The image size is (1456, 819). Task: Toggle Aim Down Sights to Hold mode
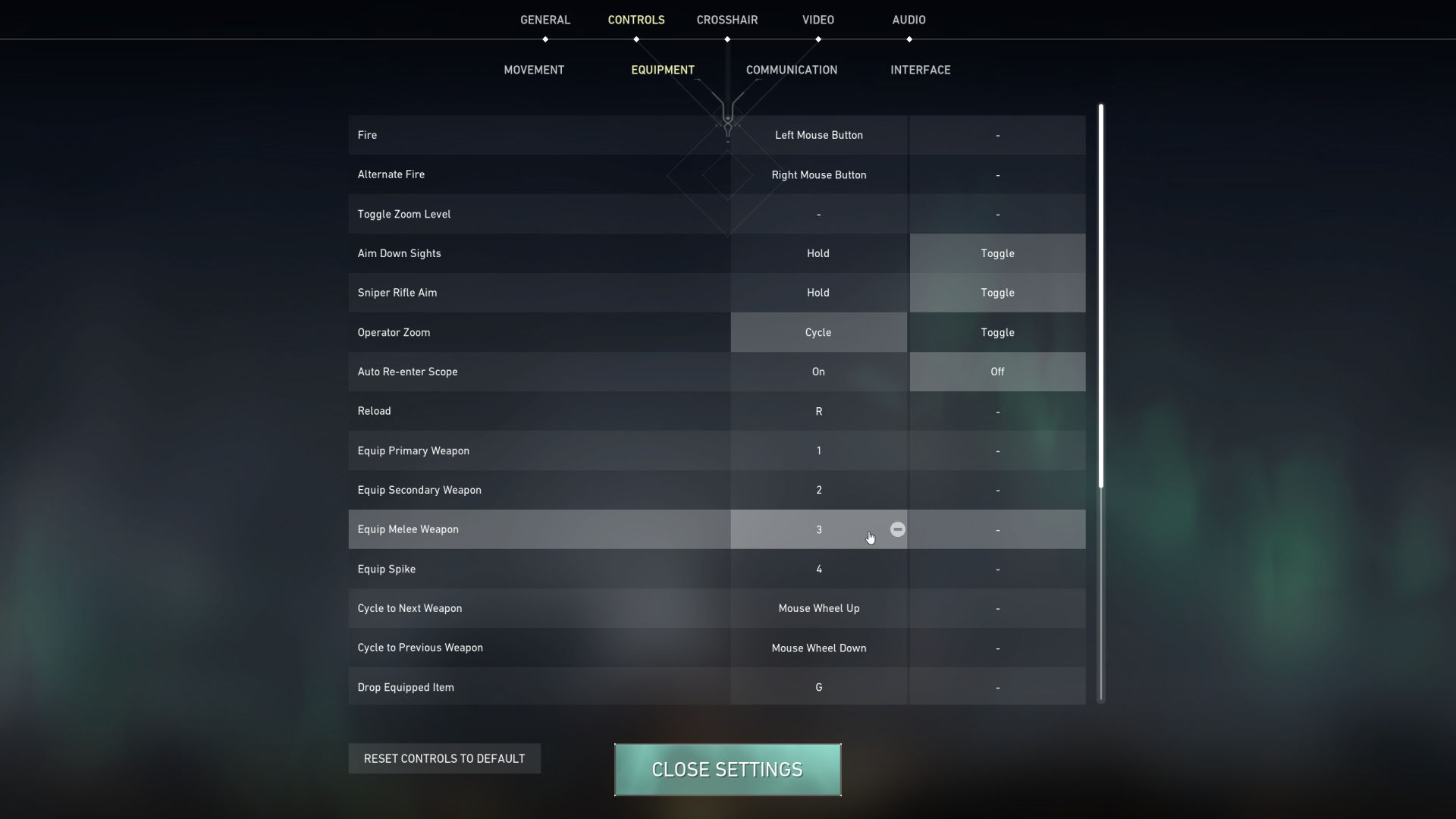818,253
